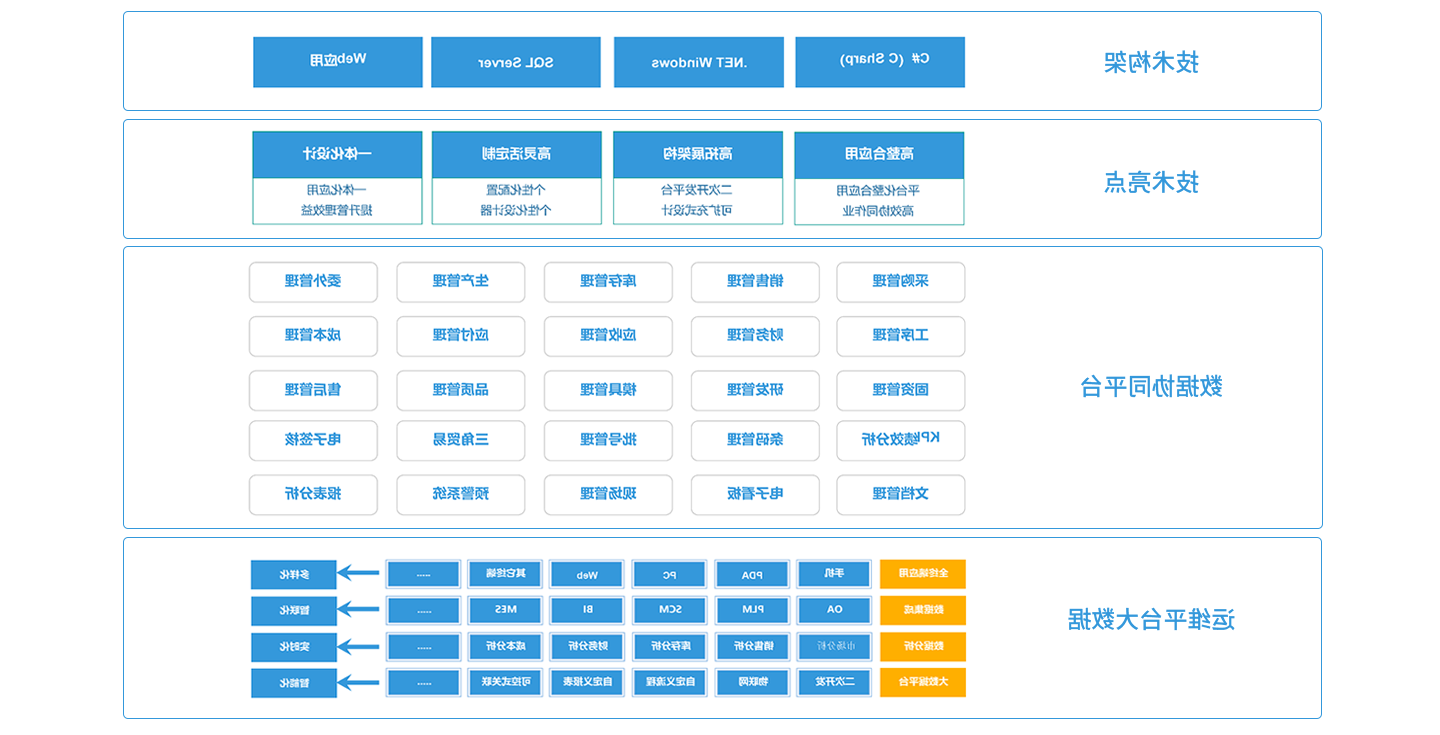Click the KPI绩效分析 module
The height and width of the screenshot is (735, 1440).
tap(901, 440)
